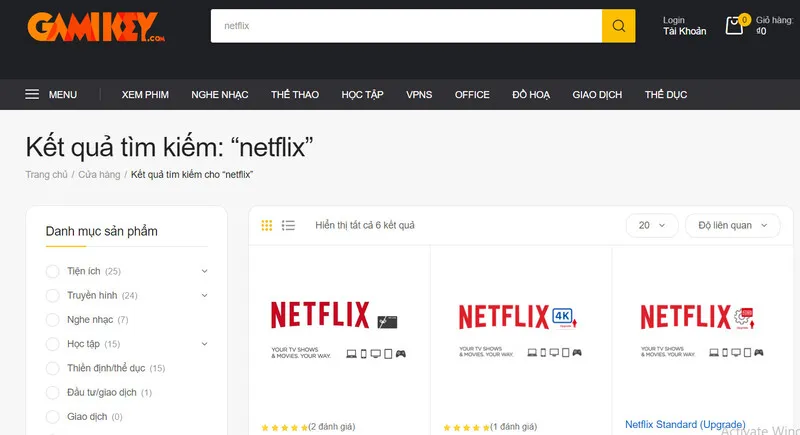The width and height of the screenshot is (800, 435).
Task: Expand the Truyền hình category chevron
Action: point(204,295)
